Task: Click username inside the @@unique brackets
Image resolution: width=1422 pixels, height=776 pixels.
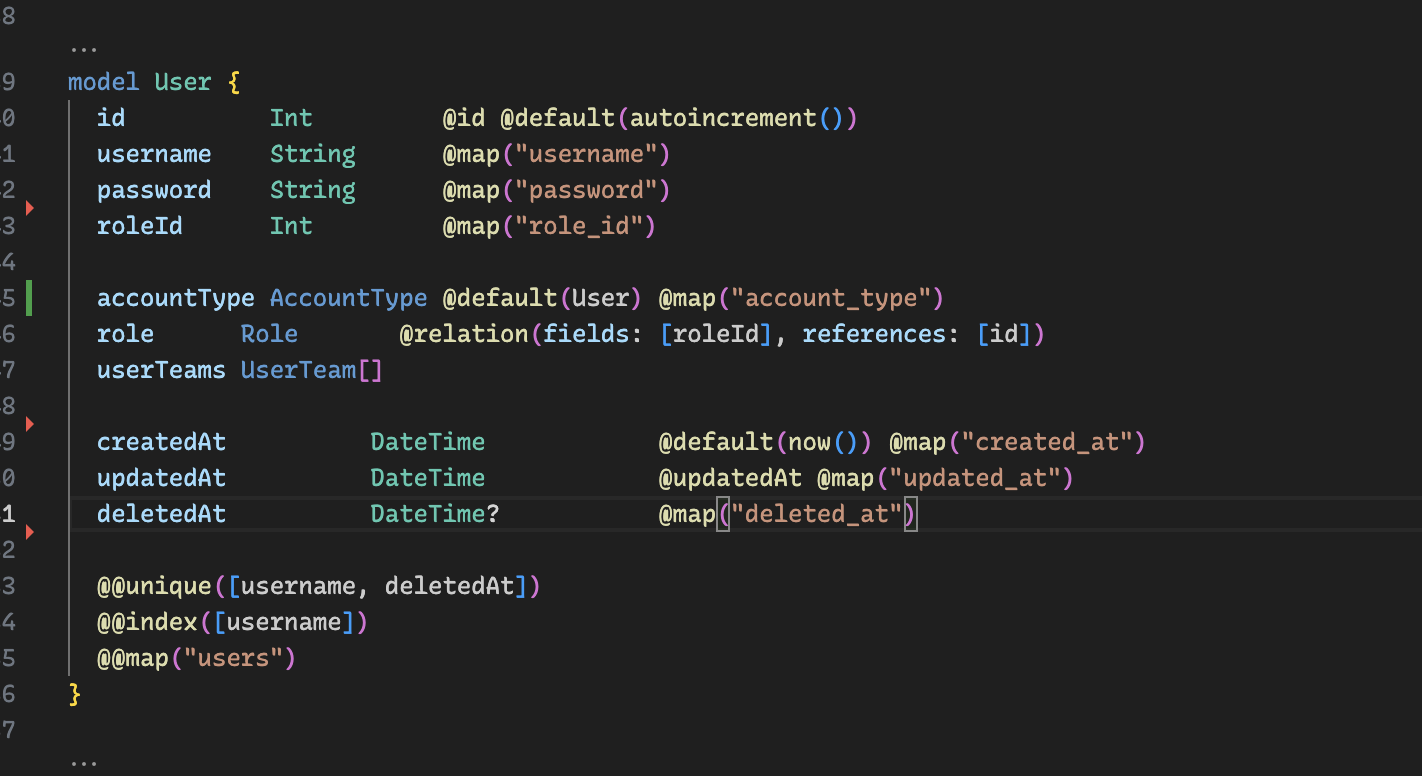Action: click(299, 586)
